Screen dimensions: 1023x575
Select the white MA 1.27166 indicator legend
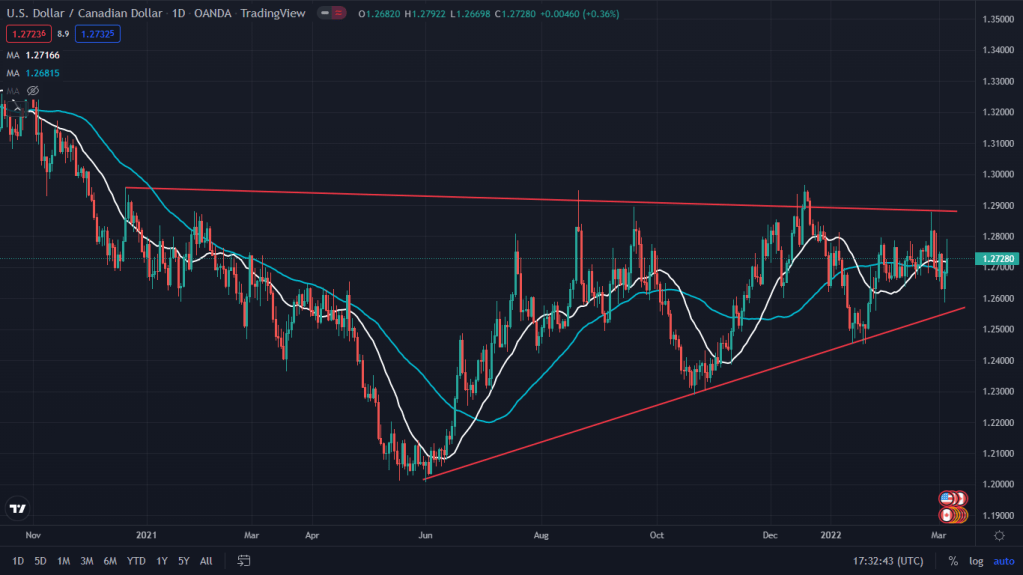[x=39, y=53]
